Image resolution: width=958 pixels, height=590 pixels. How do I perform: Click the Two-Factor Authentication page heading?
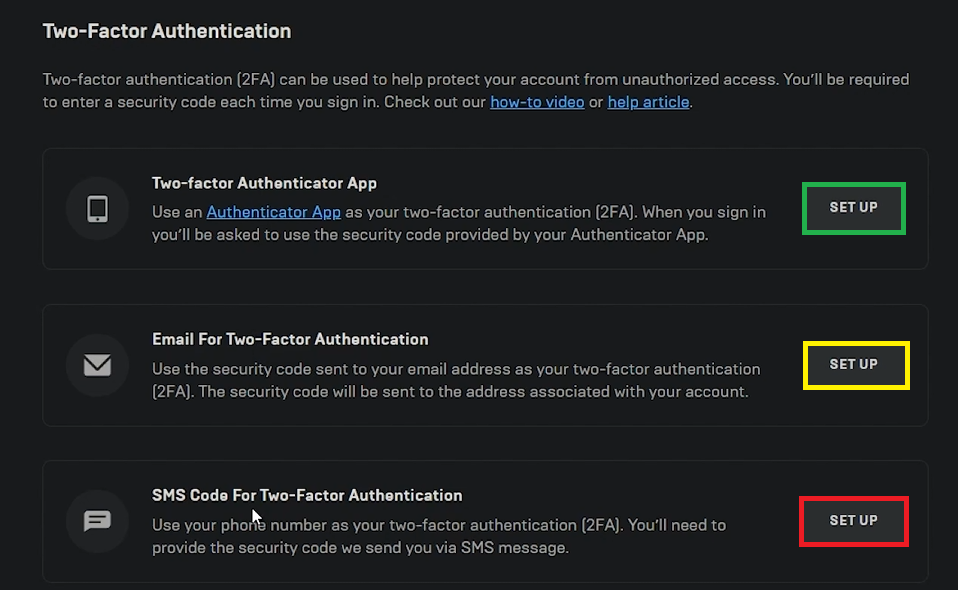[x=166, y=30]
